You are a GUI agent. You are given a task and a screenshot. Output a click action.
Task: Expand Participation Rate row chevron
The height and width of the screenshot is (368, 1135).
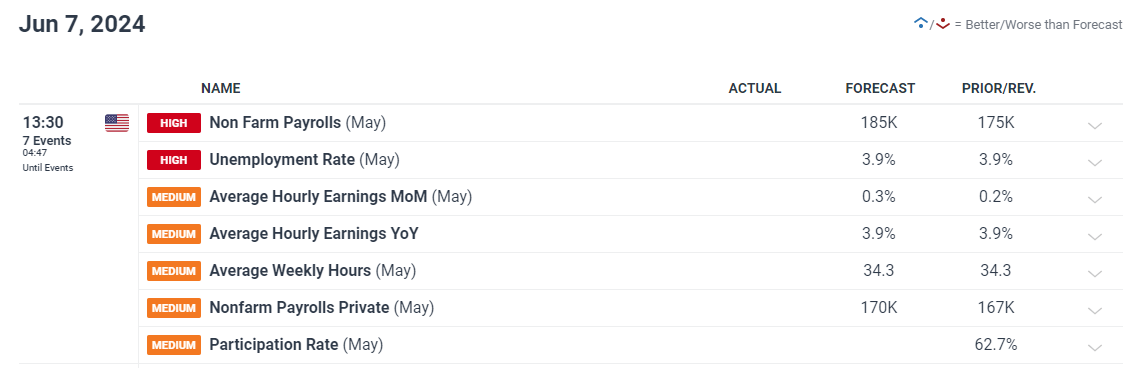point(1094,347)
